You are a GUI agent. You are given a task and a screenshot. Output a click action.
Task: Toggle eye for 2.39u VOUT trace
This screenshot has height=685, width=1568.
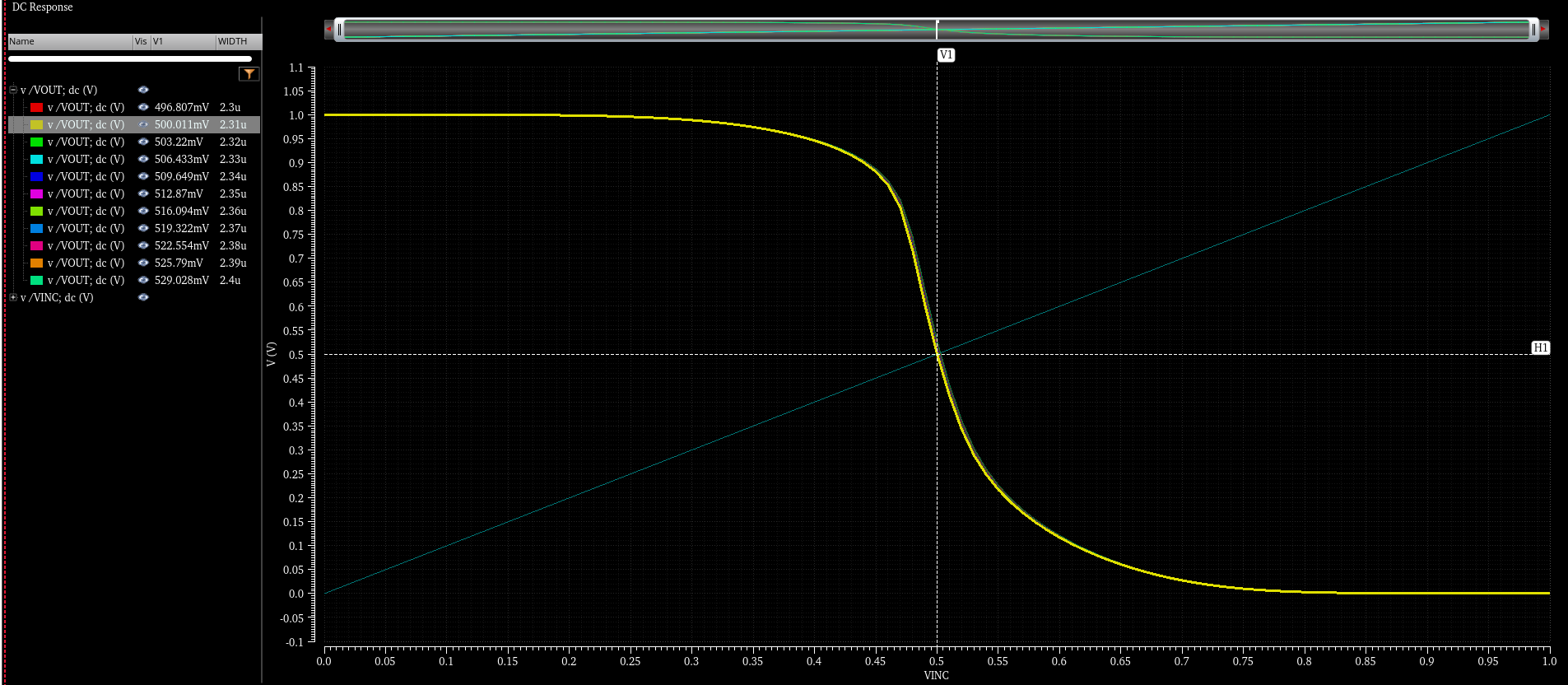click(143, 263)
